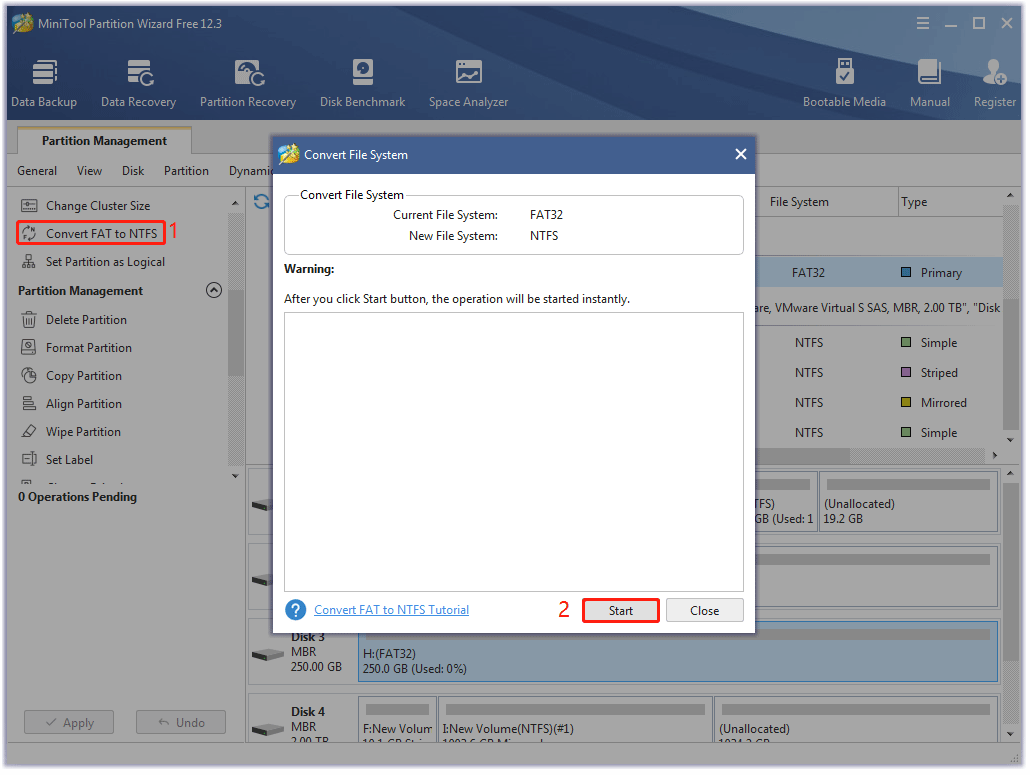Open the Space Analyzer
This screenshot has height=775, width=1030.
[468, 80]
